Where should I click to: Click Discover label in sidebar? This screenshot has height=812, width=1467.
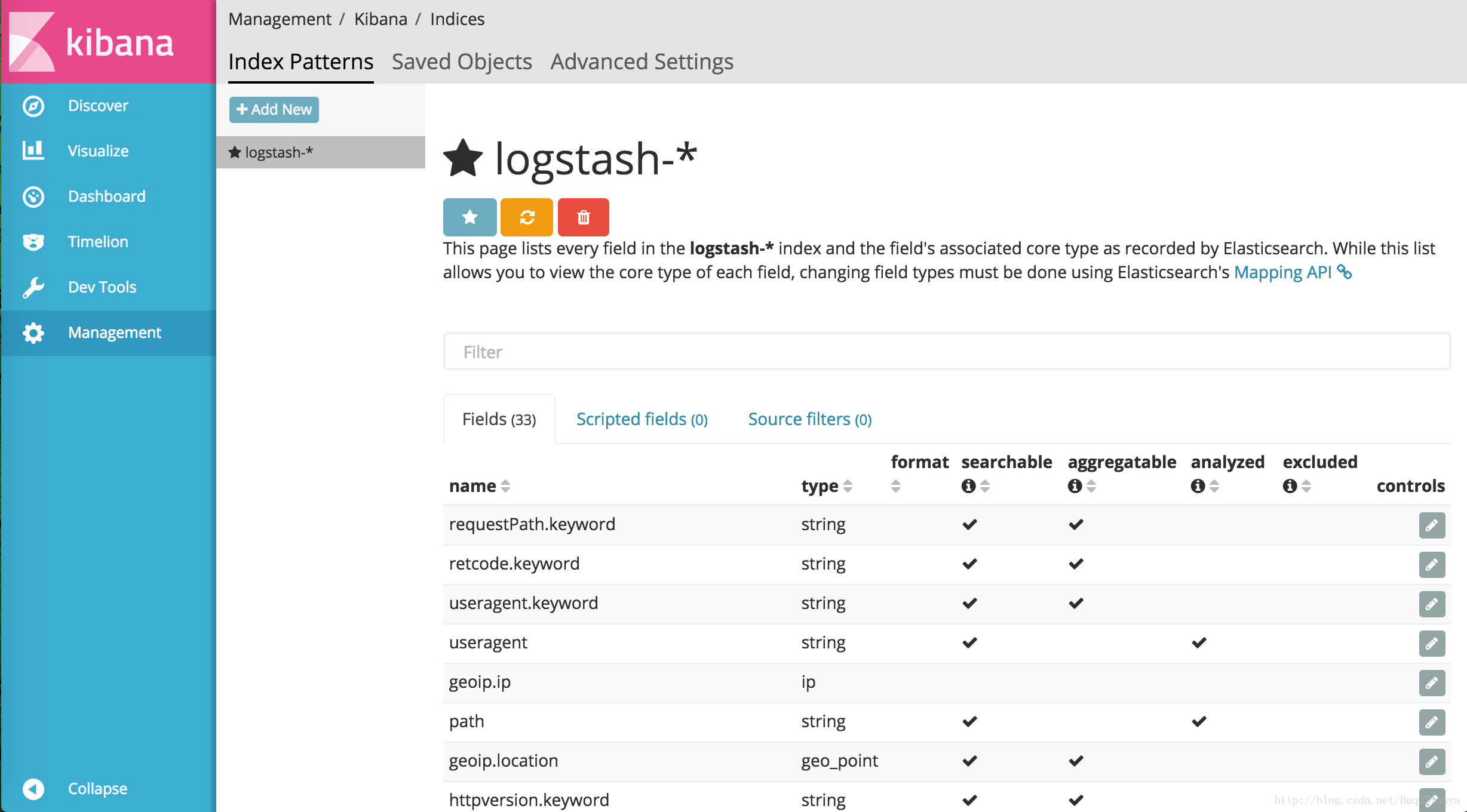[98, 106]
